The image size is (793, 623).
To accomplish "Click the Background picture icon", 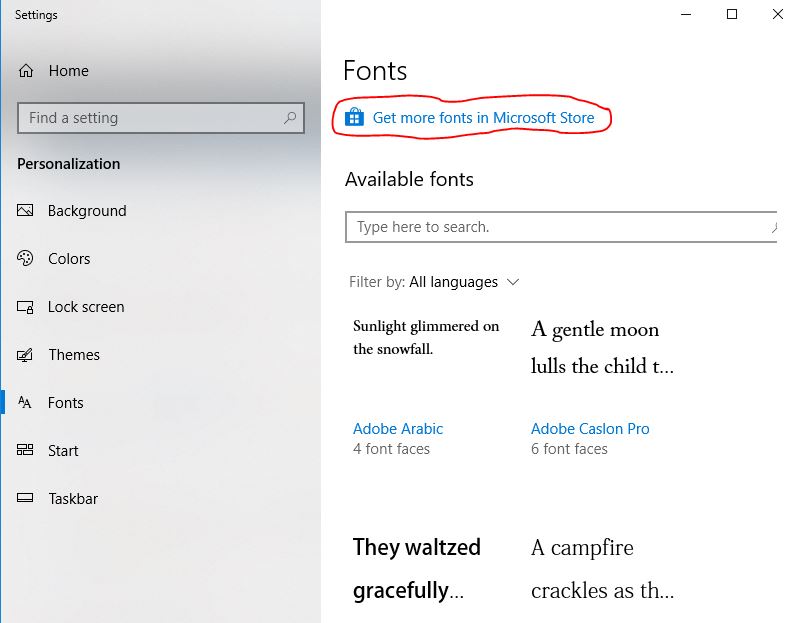I will coord(25,210).
